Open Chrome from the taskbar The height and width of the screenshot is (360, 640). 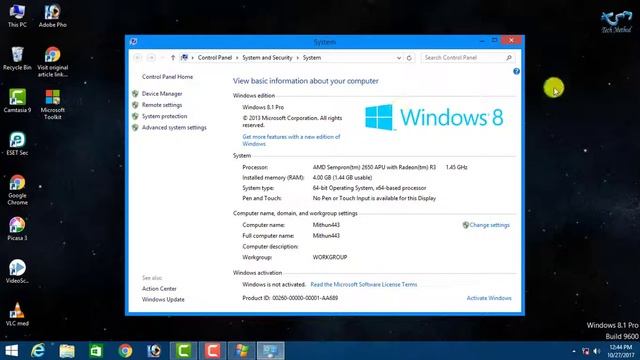(x=125, y=351)
